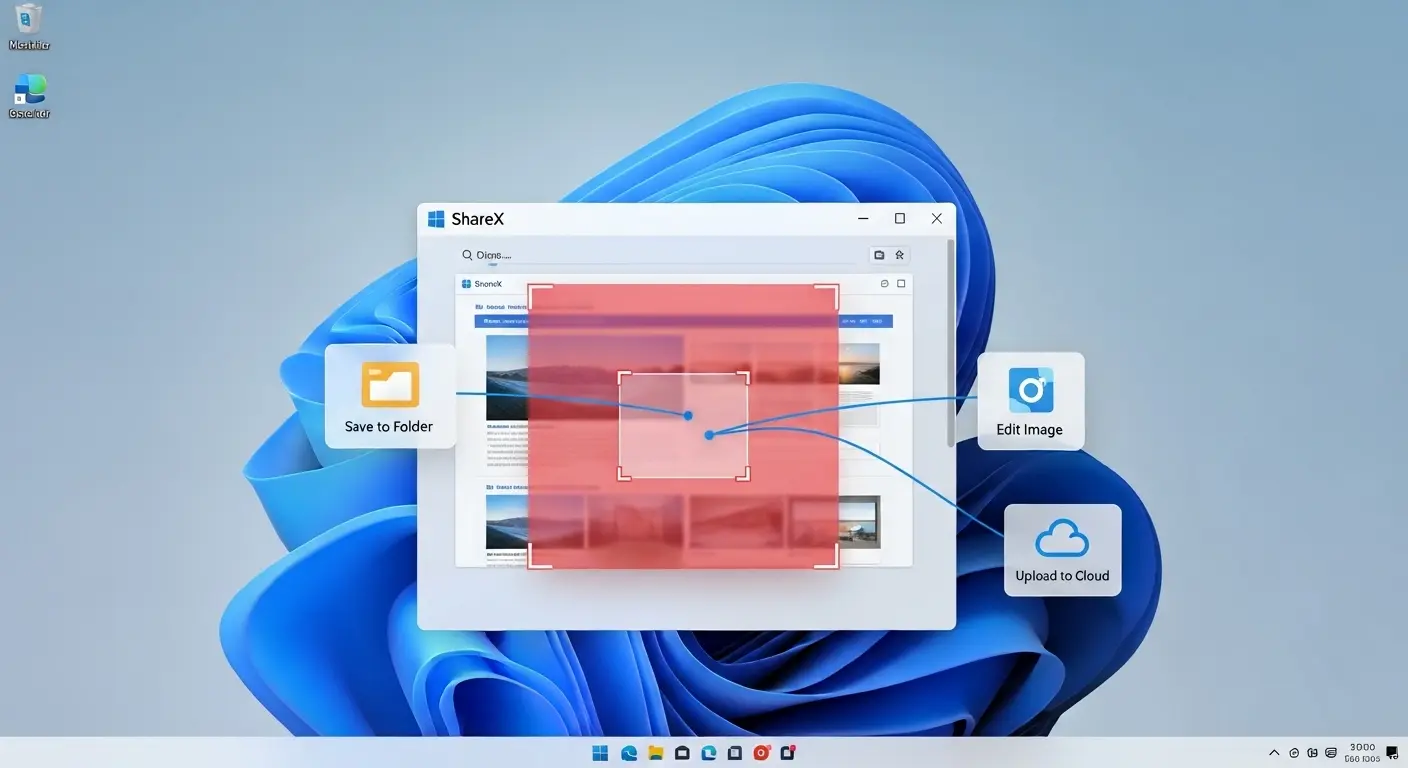
Task: Open the Start menu from the taskbar
Action: pos(600,752)
